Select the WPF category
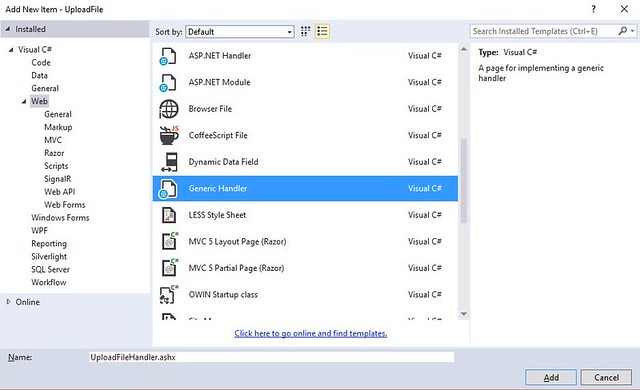The width and height of the screenshot is (640, 390). [39, 230]
